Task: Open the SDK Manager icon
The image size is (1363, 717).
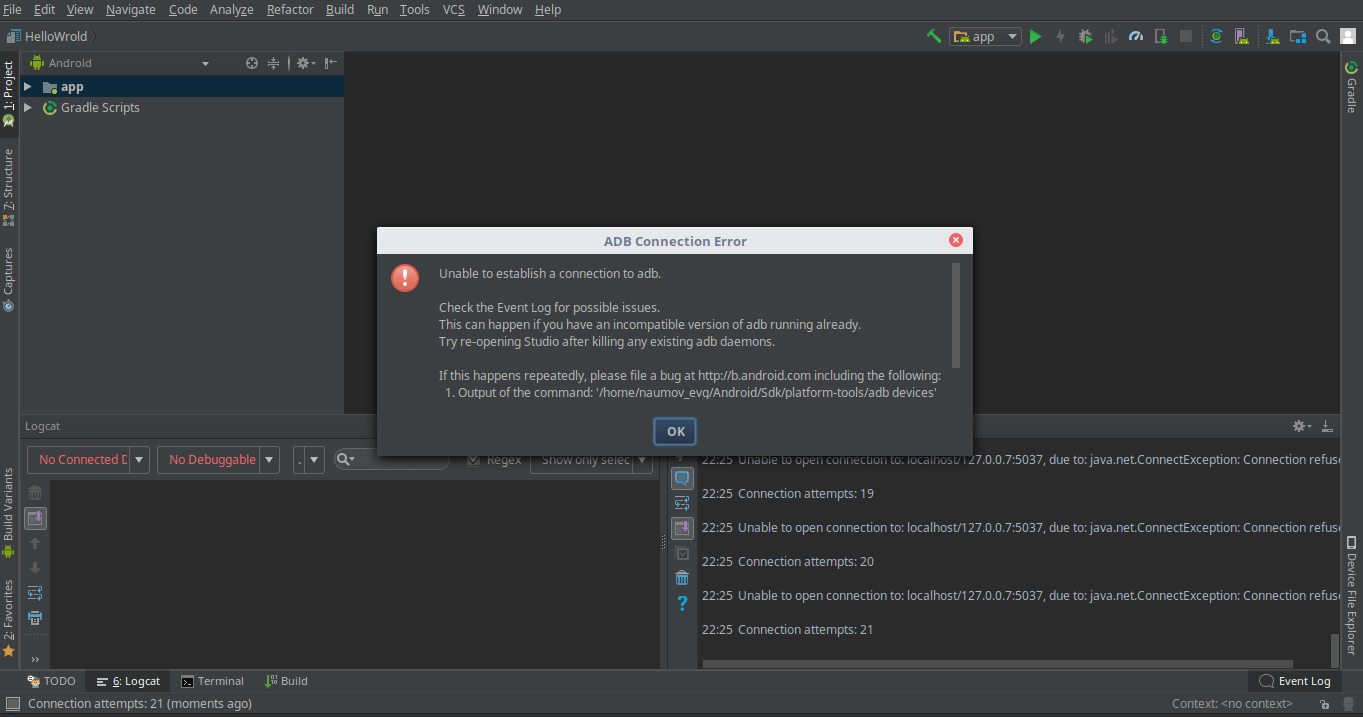Action: click(1272, 36)
